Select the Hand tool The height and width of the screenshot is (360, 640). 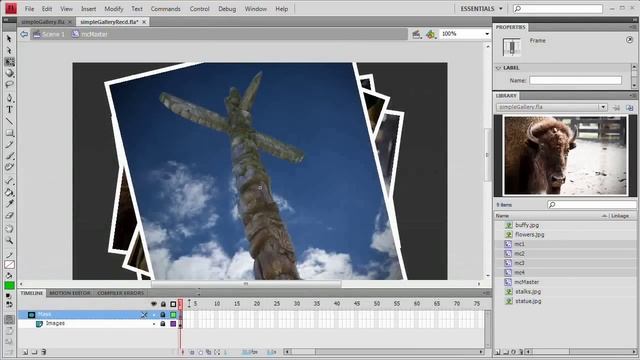[x=9, y=229]
